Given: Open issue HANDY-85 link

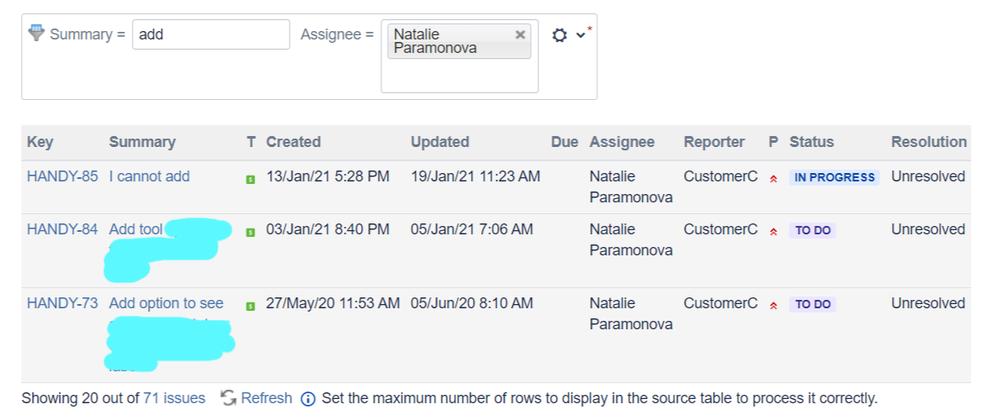Looking at the screenshot, I should (x=62, y=176).
